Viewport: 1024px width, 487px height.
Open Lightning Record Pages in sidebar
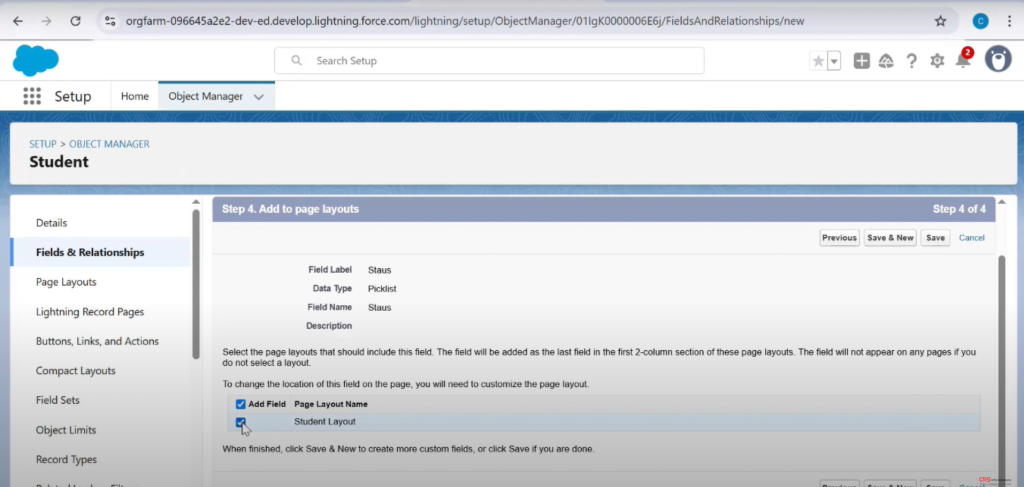point(89,312)
